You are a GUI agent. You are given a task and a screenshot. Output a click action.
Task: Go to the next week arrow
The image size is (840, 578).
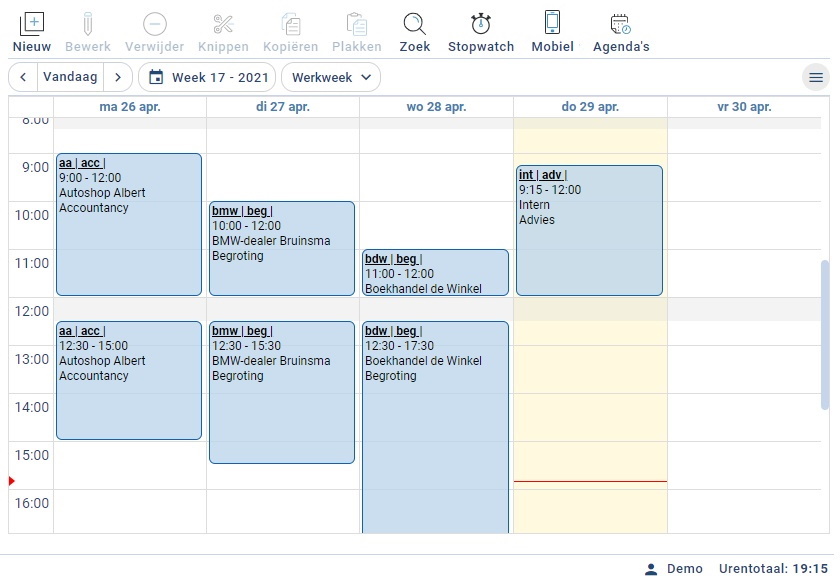coord(117,77)
